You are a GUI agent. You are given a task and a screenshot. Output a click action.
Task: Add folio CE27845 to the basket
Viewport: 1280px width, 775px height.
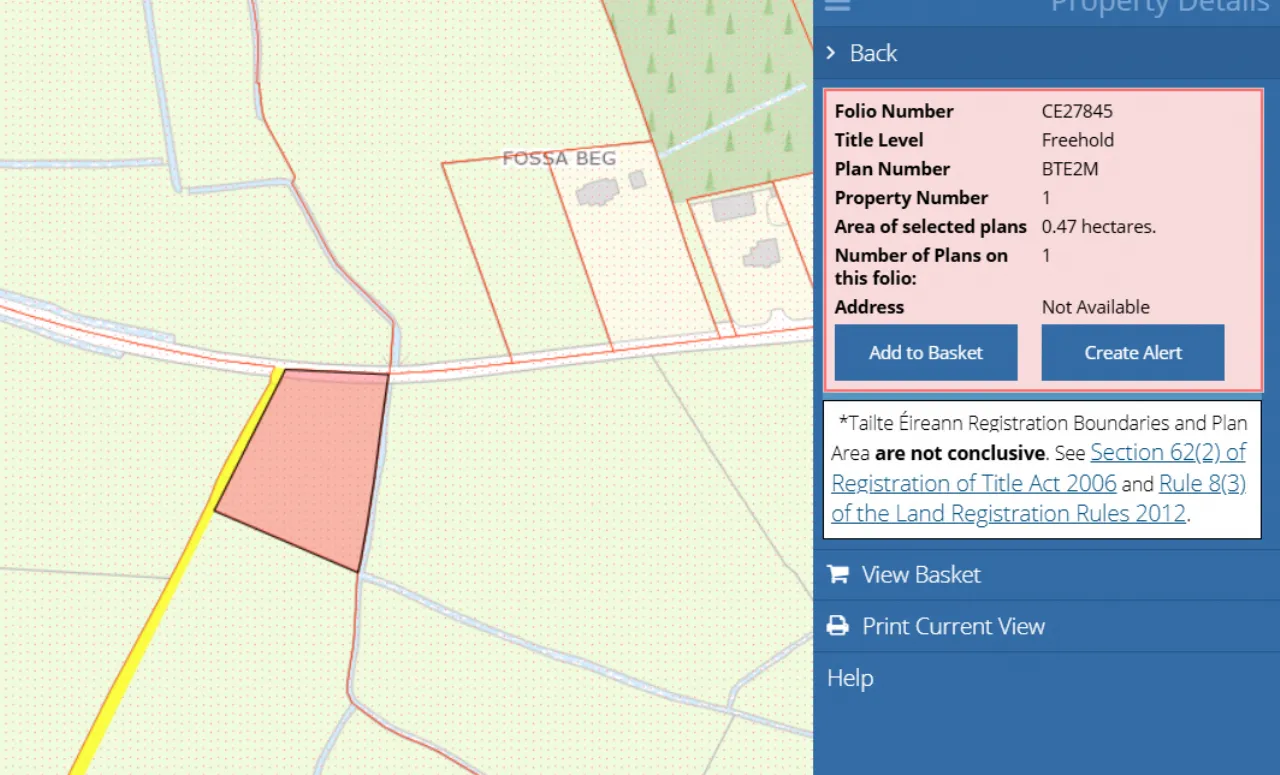coord(925,352)
